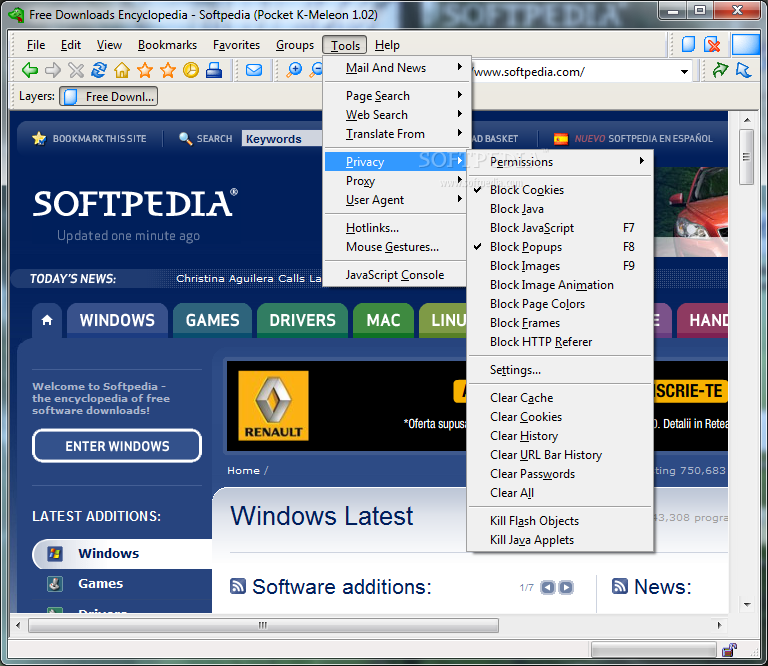Click the green Go arrow icon

(720, 70)
